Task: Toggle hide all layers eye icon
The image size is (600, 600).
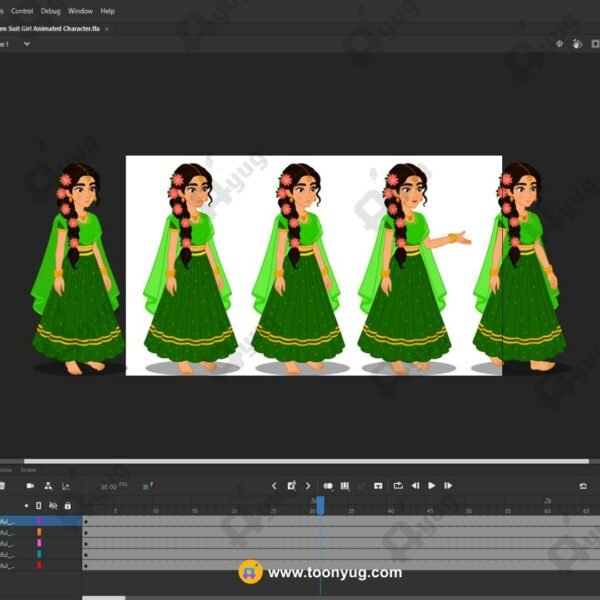Action: coord(53,505)
